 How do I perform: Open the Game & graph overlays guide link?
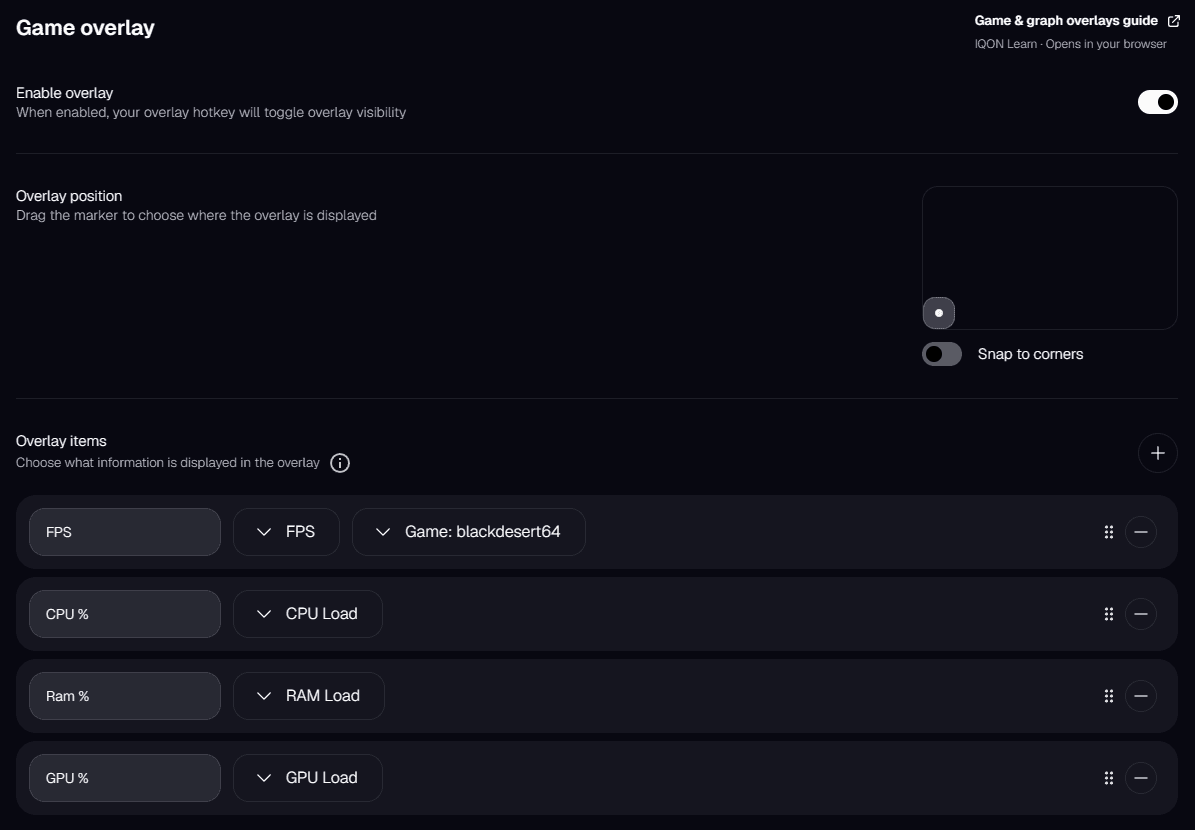1065,21
